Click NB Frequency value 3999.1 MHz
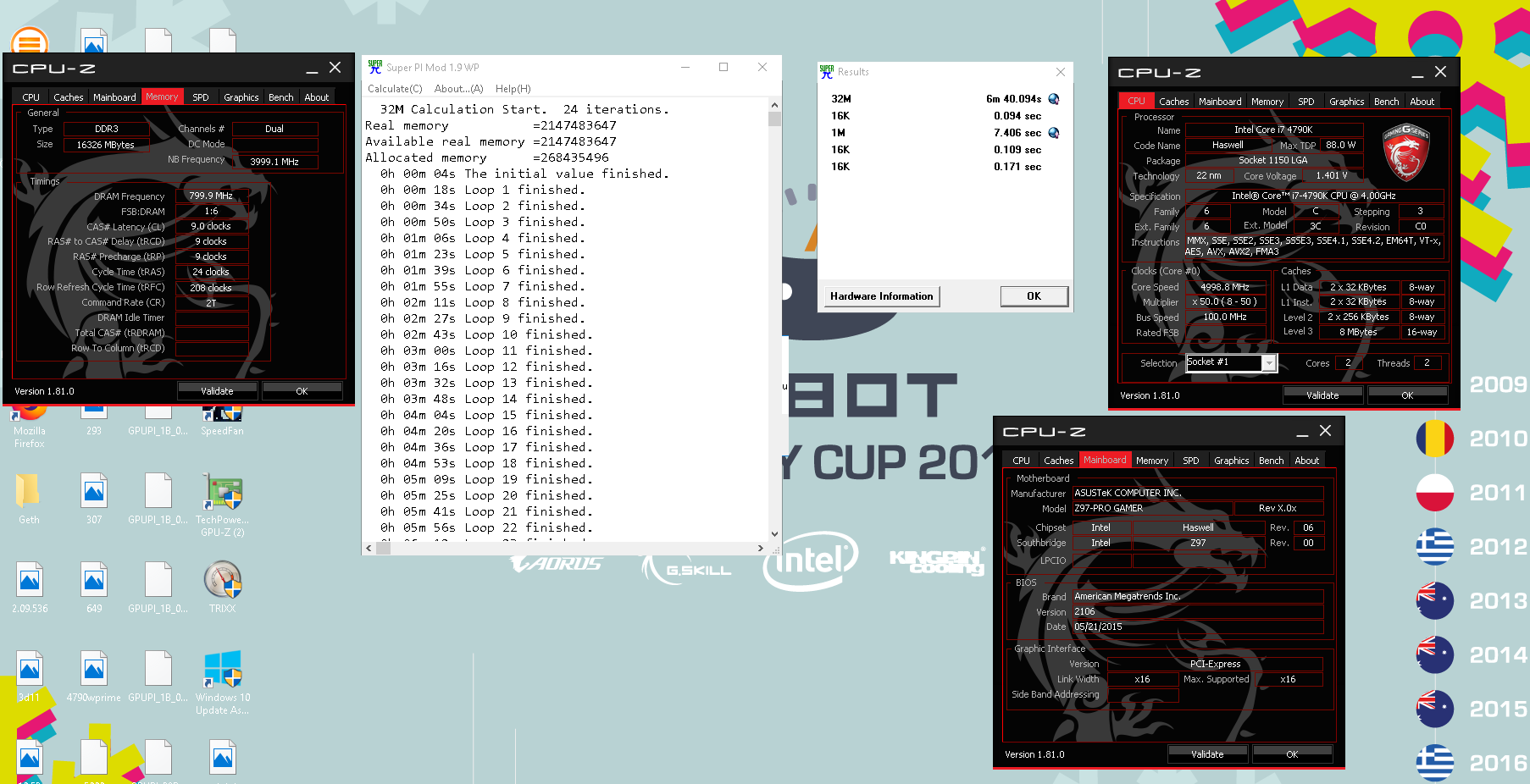This screenshot has height=784, width=1530. (274, 162)
